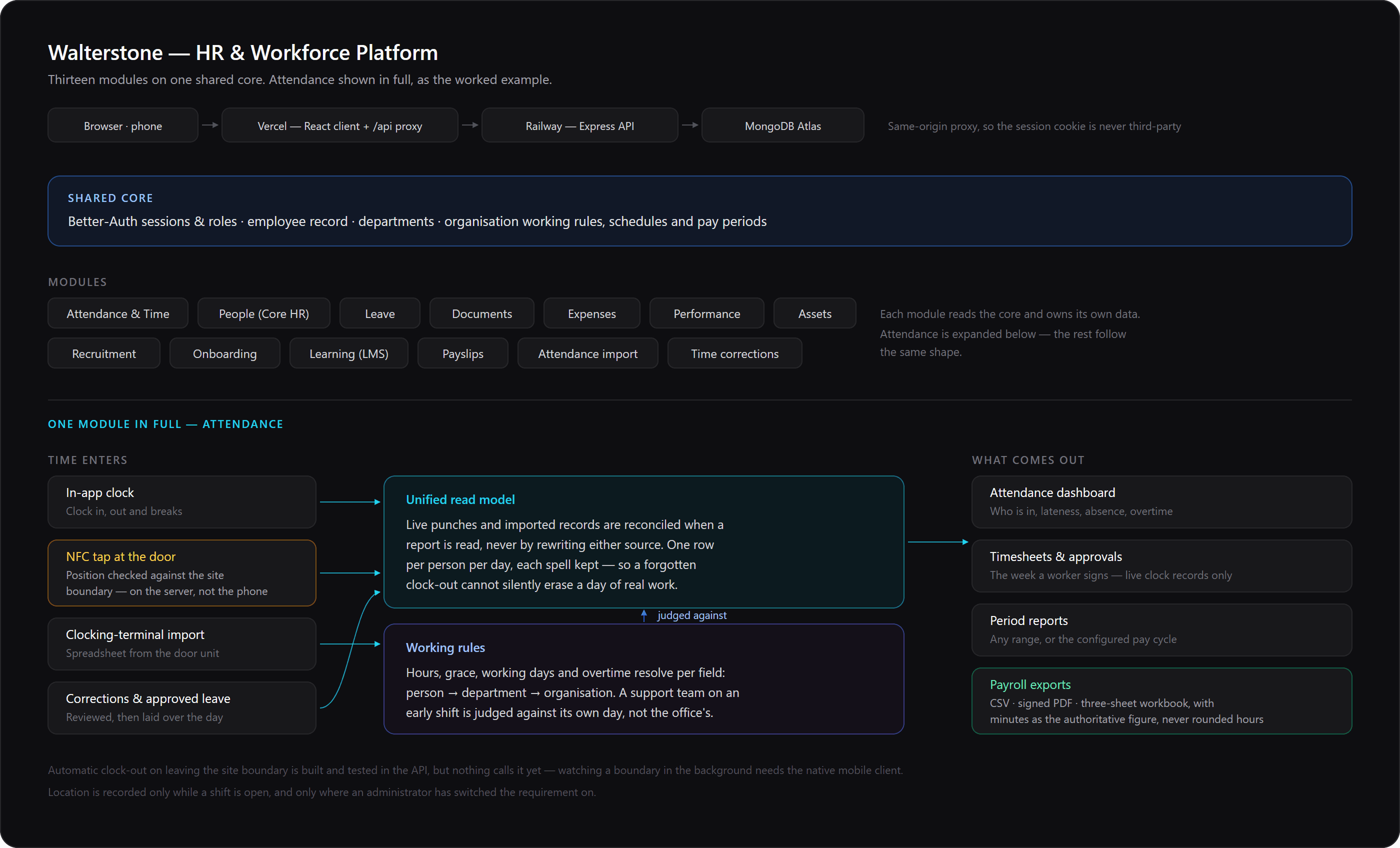Click the Onboarding module chip

point(225,353)
